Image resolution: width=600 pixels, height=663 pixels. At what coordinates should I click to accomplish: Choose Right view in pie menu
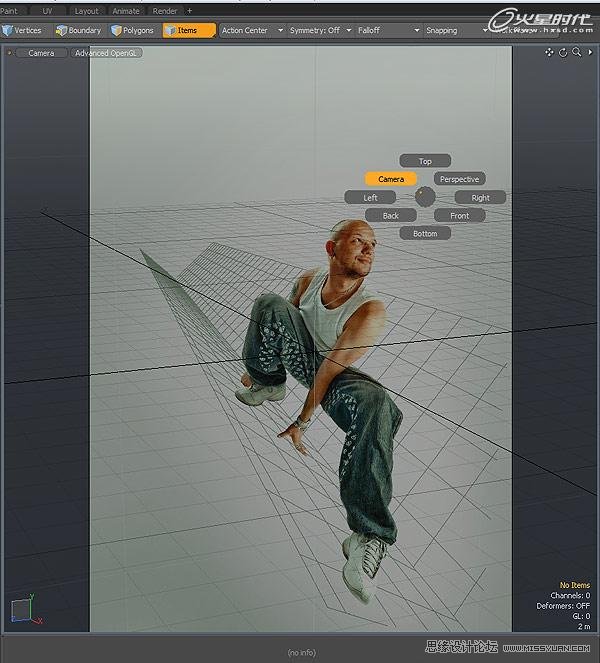480,197
